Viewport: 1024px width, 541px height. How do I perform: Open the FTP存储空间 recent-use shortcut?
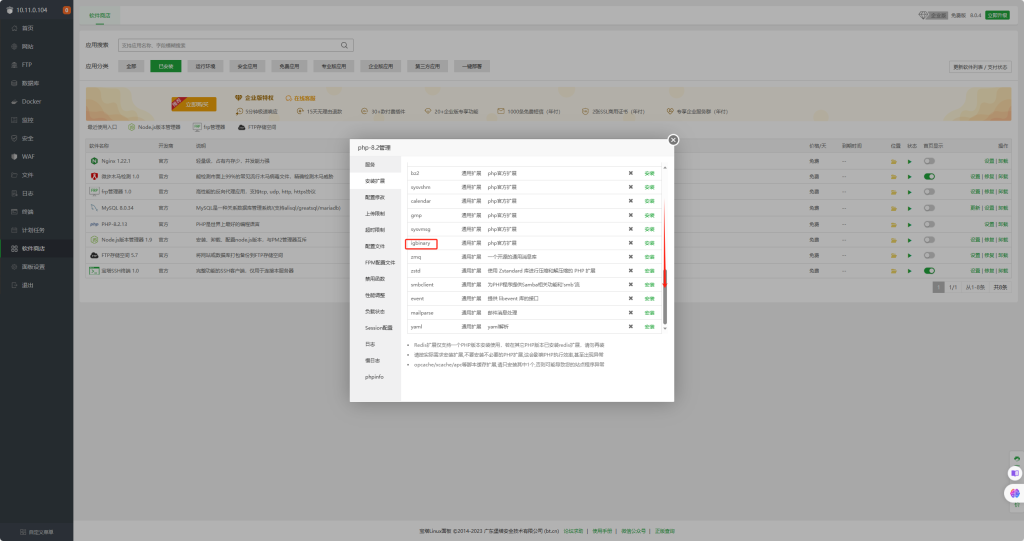[257, 127]
